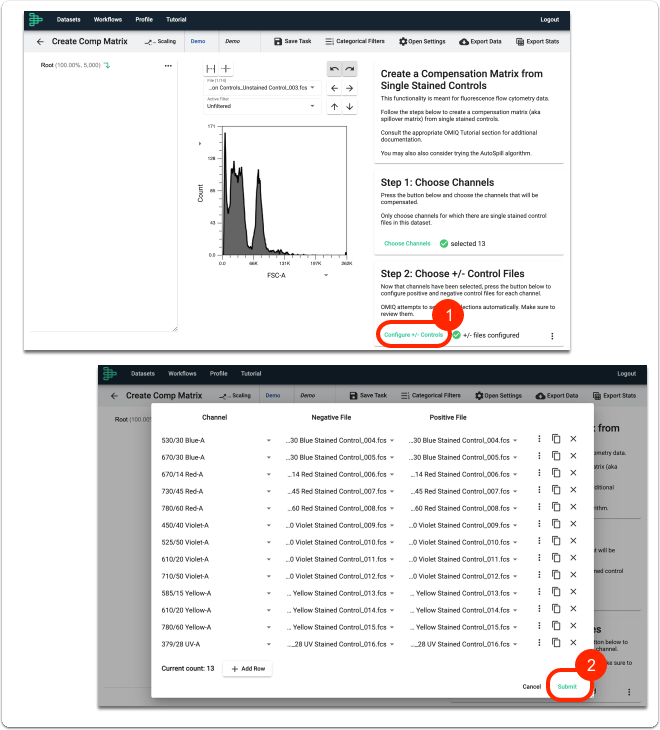Click the undo arrow above the plot
660x730 pixels.
(x=334, y=69)
